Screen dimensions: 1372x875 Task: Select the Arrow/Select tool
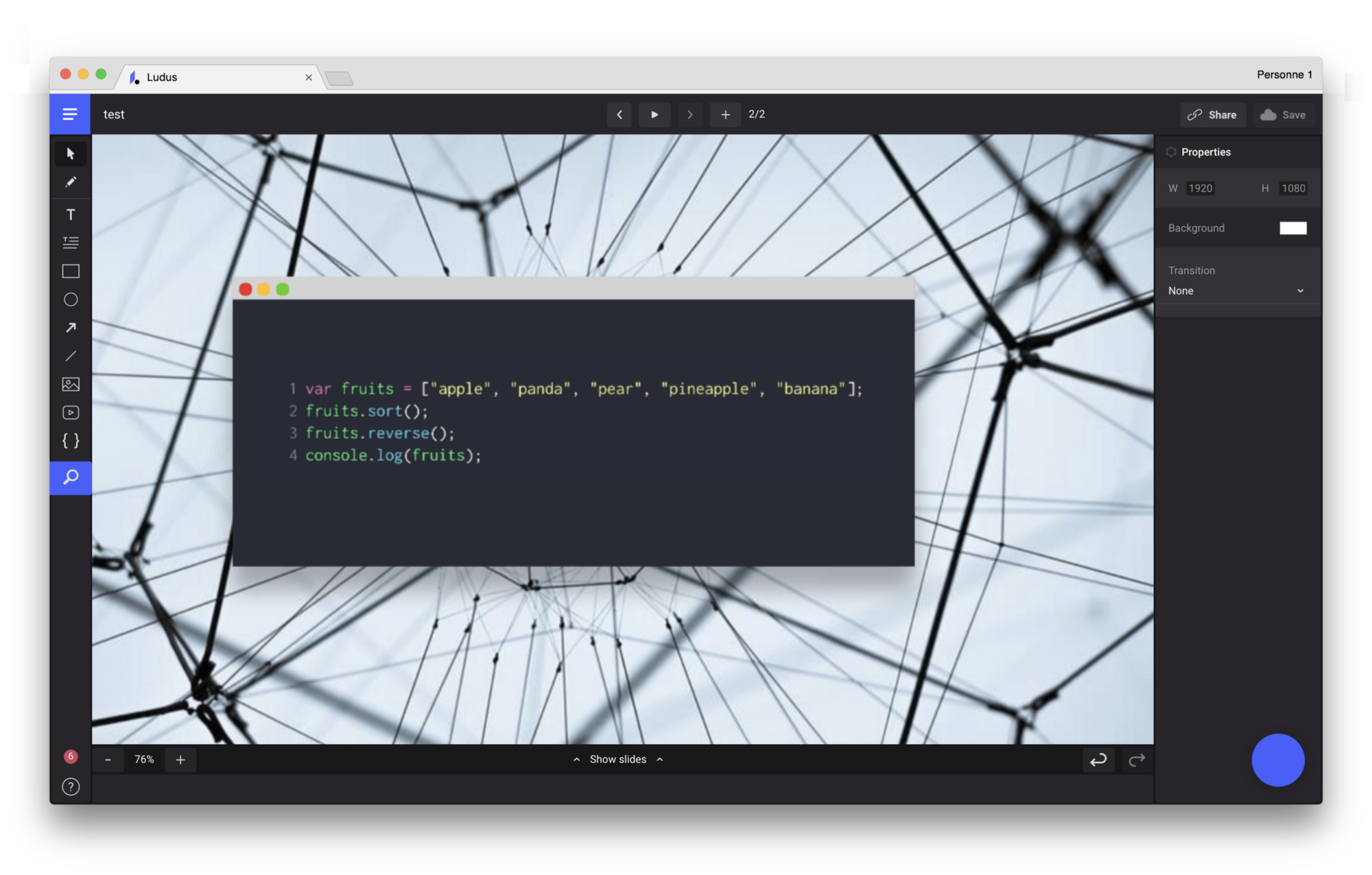click(x=70, y=152)
